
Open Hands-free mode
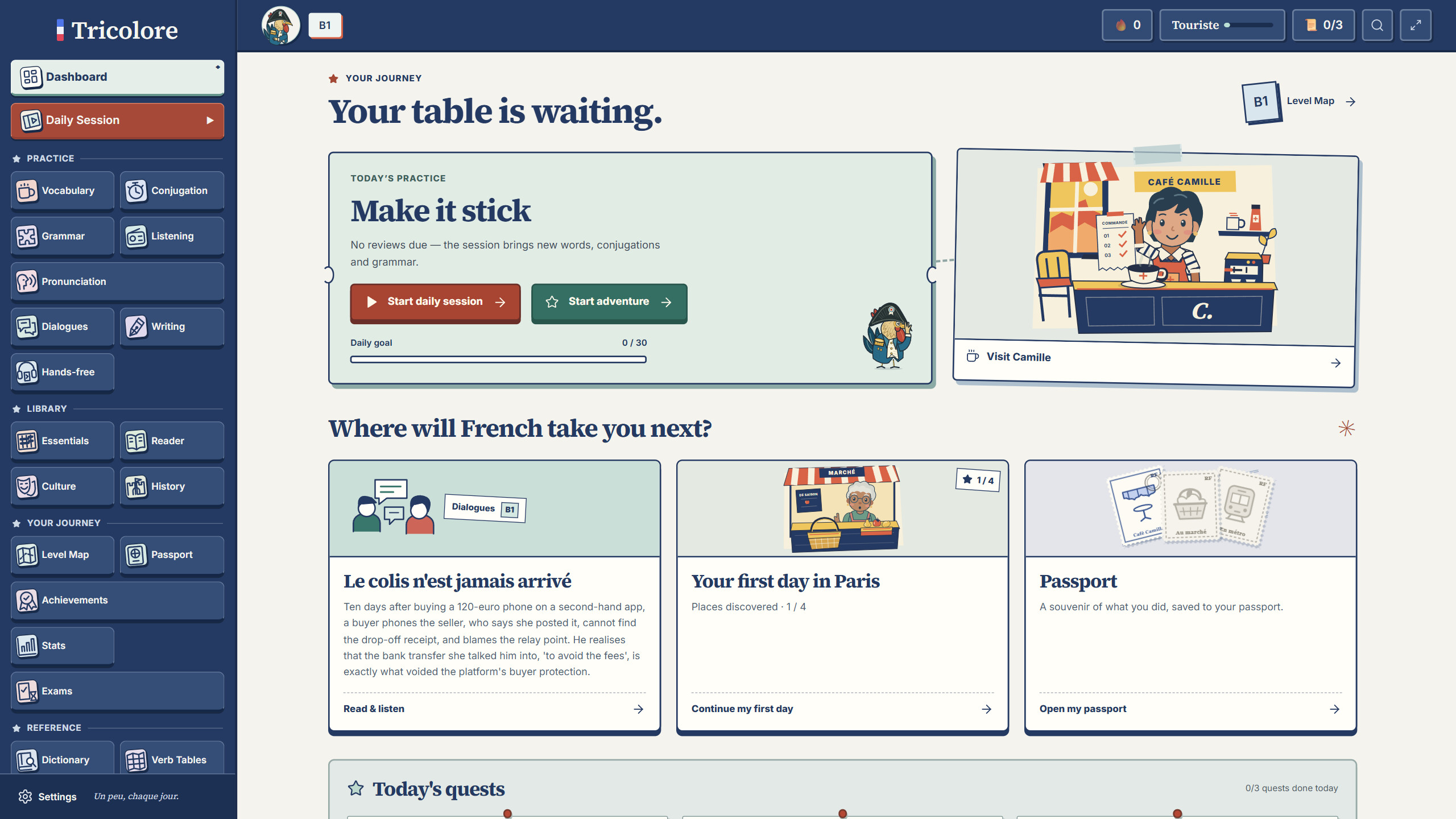[62, 372]
